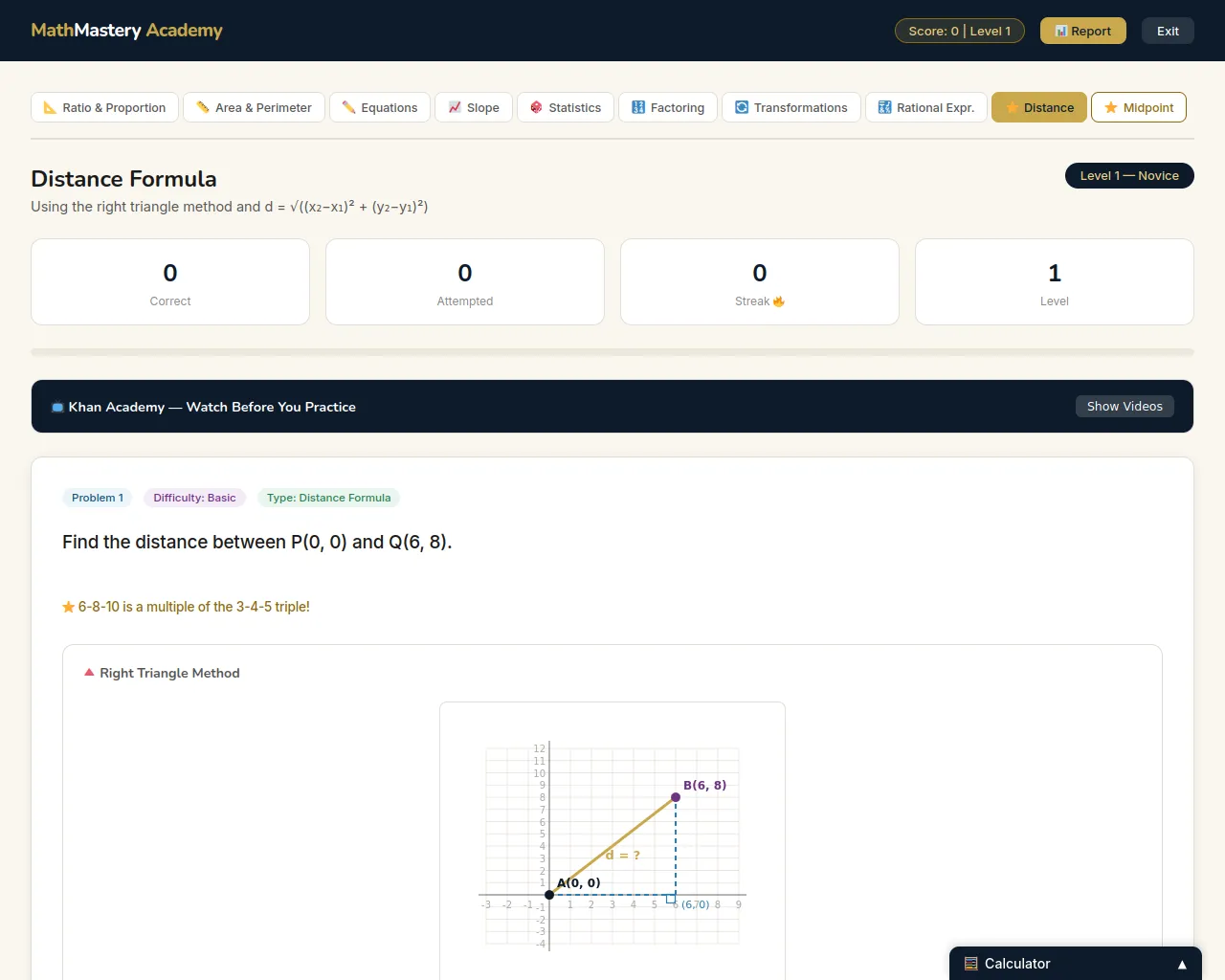
Task: Expand the Calculator panel with the arrow
Action: pyautogui.click(x=1182, y=965)
